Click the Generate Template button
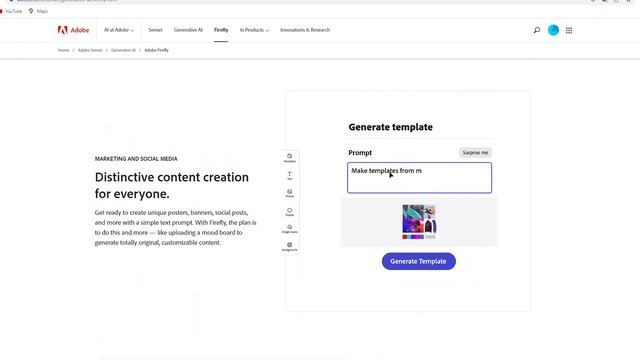 point(419,261)
